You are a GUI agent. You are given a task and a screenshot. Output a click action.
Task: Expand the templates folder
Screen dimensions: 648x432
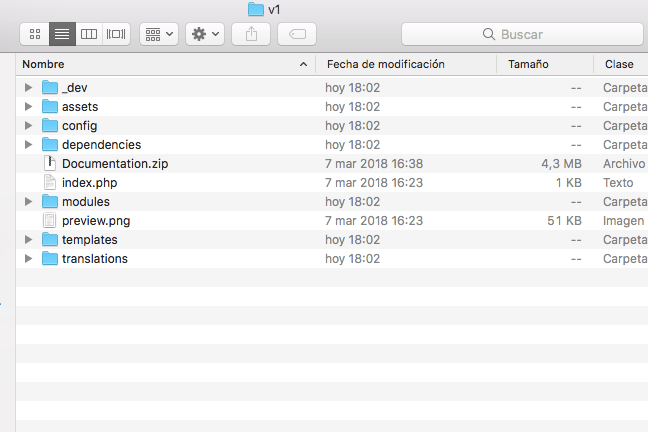pos(28,239)
